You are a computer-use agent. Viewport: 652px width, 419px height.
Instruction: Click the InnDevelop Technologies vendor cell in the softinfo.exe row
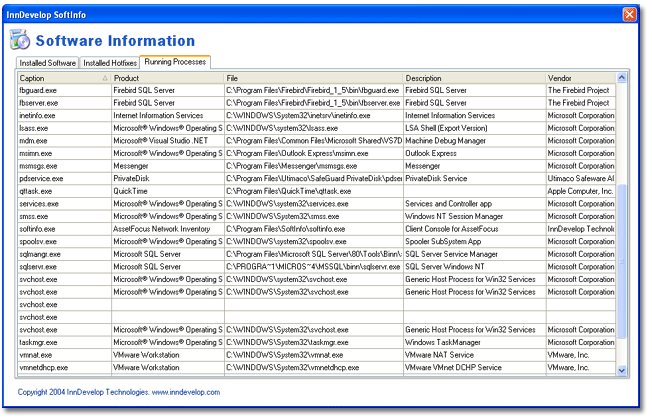tap(580, 229)
